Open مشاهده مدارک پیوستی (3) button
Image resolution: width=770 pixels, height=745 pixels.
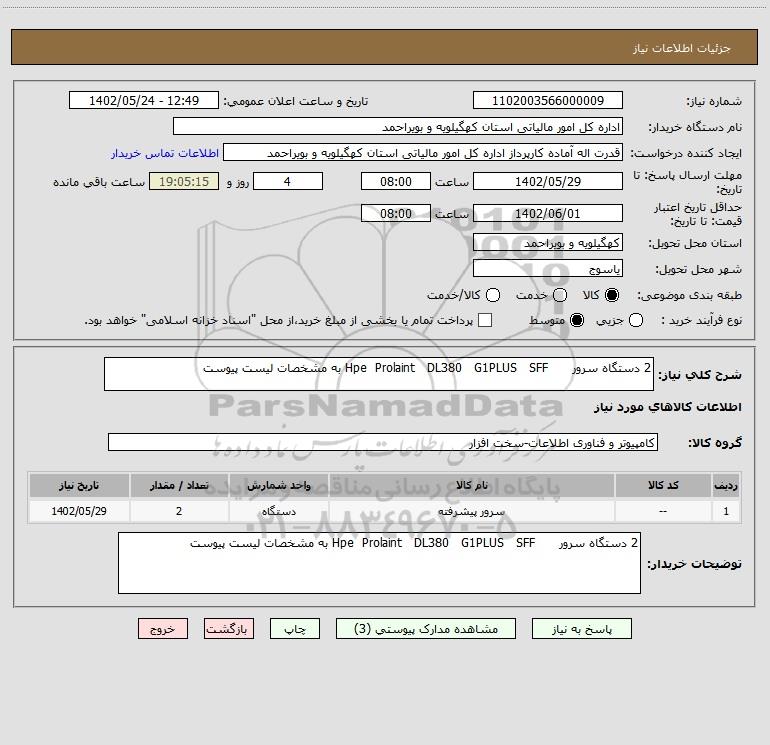pos(426,629)
